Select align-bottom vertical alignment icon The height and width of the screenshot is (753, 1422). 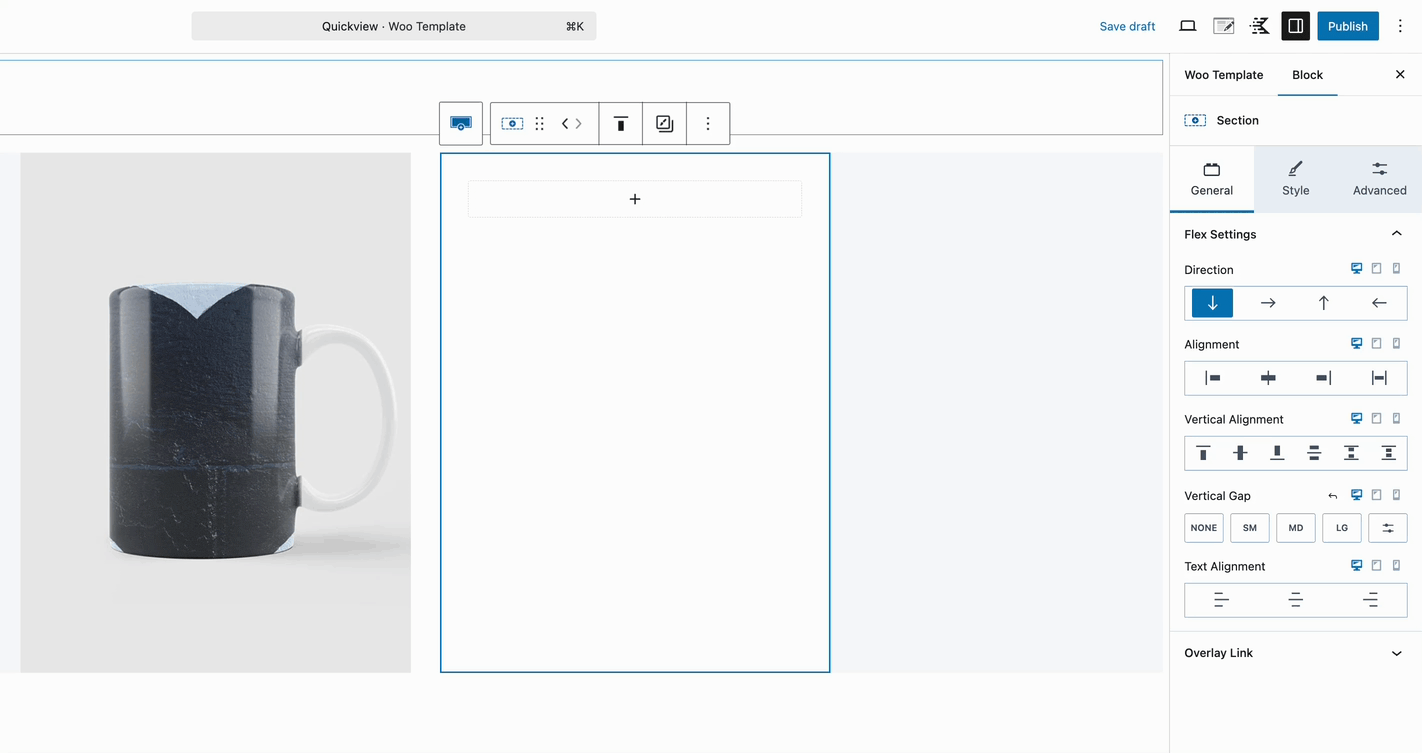(x=1277, y=452)
